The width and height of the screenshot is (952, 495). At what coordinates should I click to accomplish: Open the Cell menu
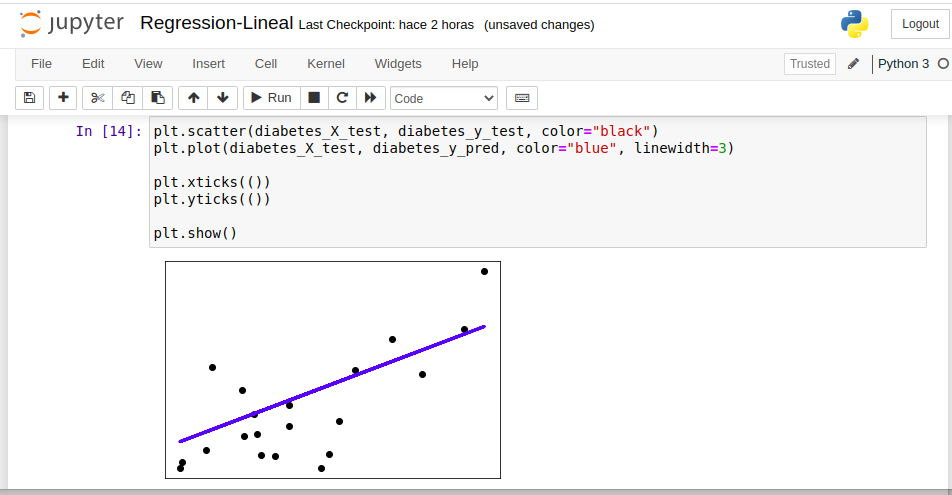(266, 64)
